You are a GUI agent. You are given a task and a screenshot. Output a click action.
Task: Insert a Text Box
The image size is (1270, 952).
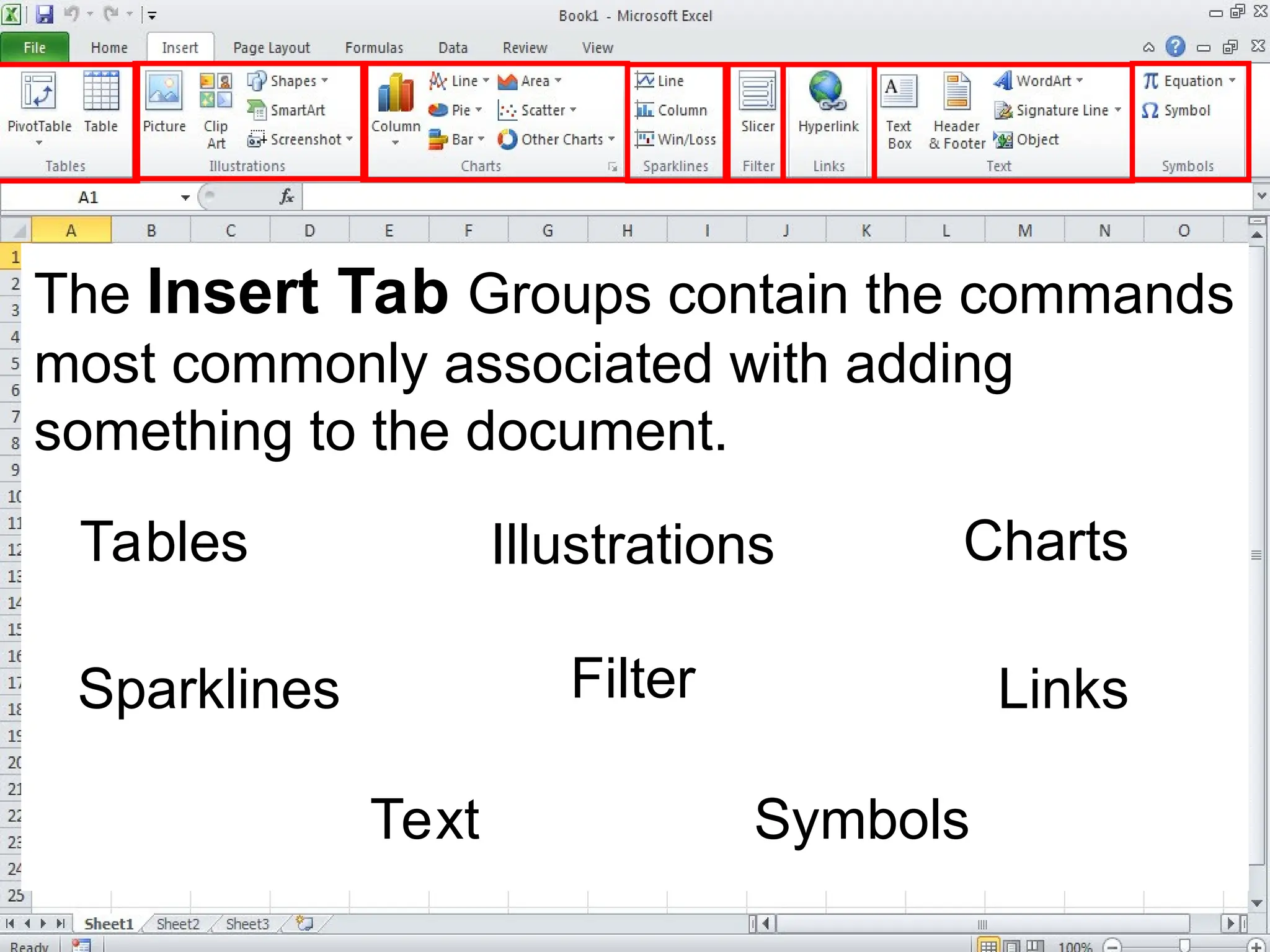coord(899,93)
